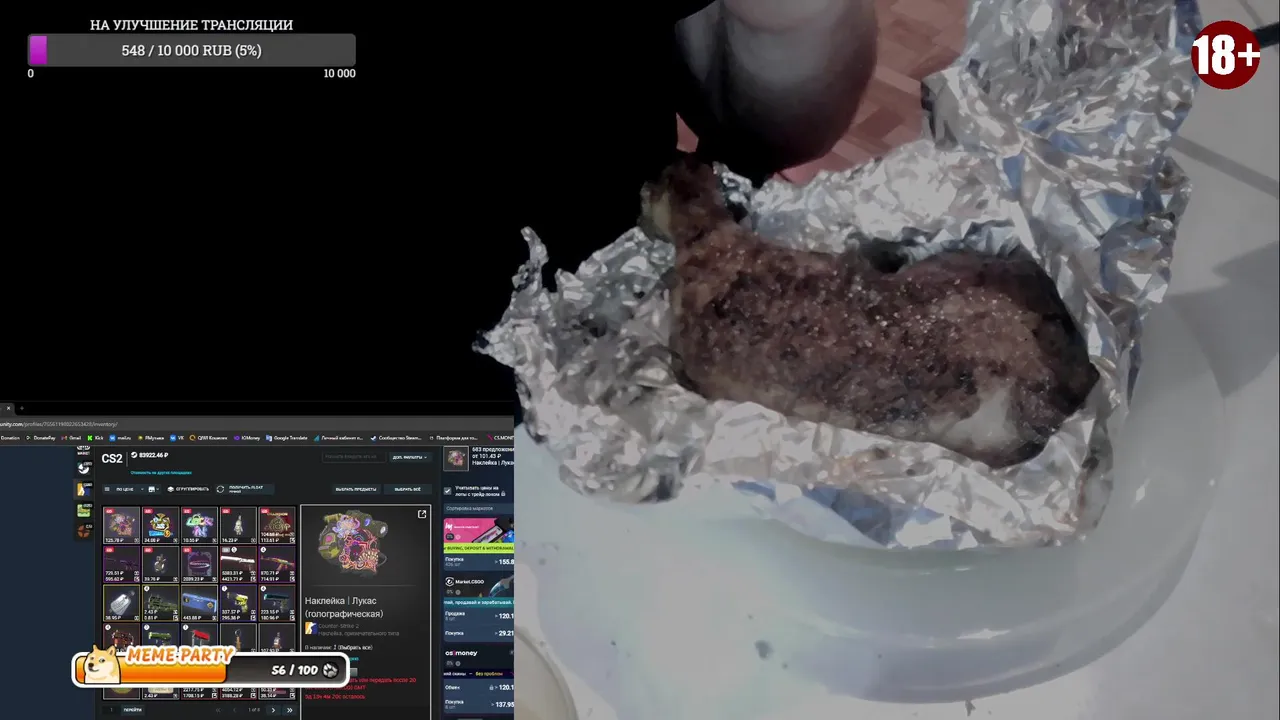
Task: Open the Личный кабинет bookmark
Action: (338, 437)
